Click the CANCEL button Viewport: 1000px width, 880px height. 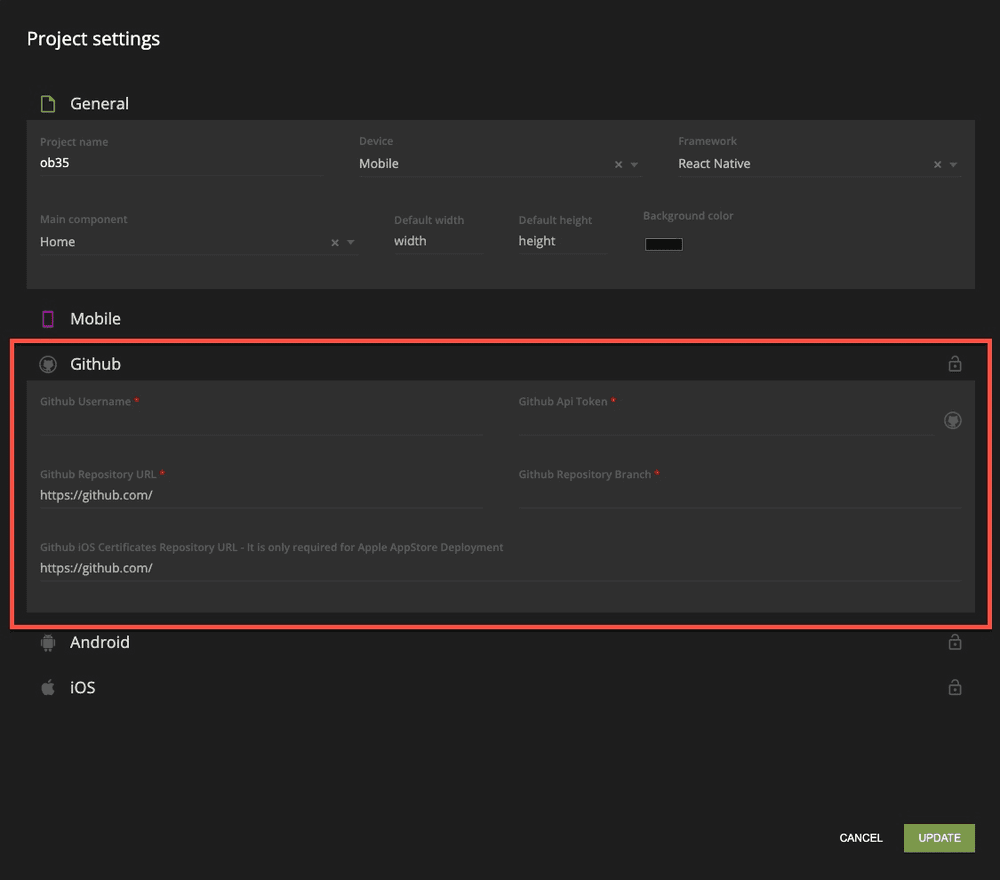pos(860,838)
